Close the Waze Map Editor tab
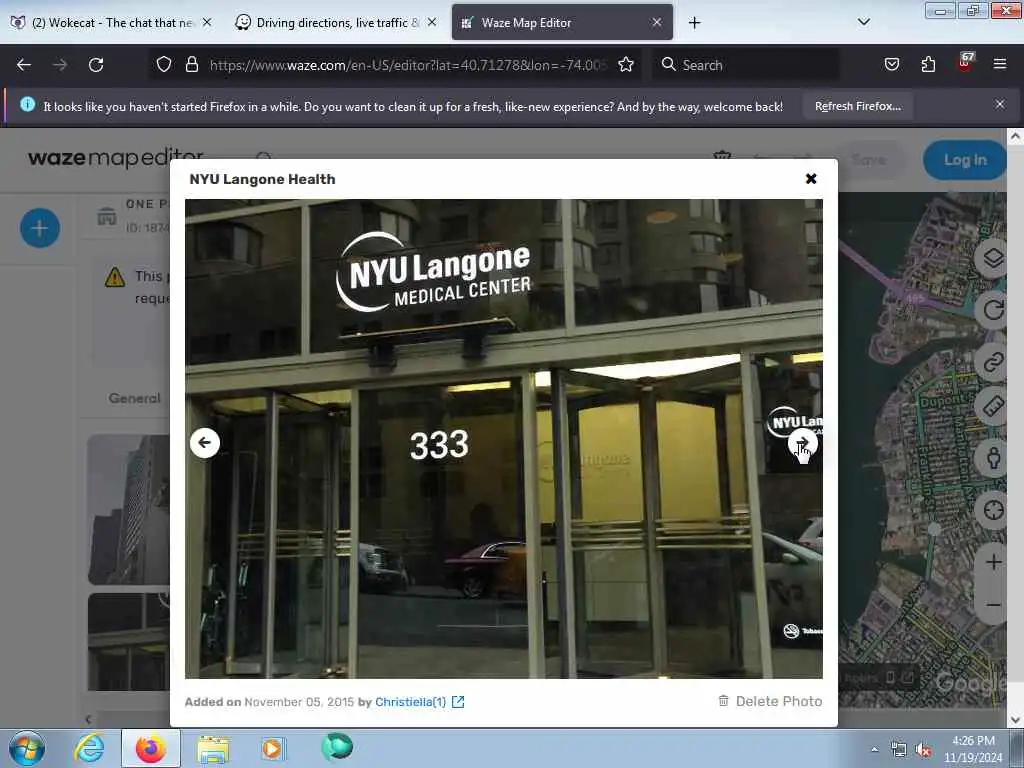Screen dimensions: 1024x768 point(657,22)
